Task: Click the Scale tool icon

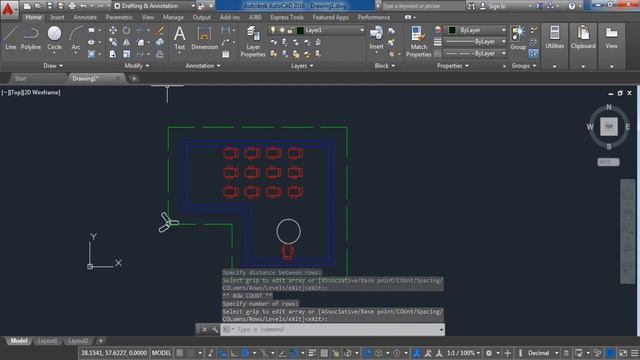Action: tap(127, 54)
